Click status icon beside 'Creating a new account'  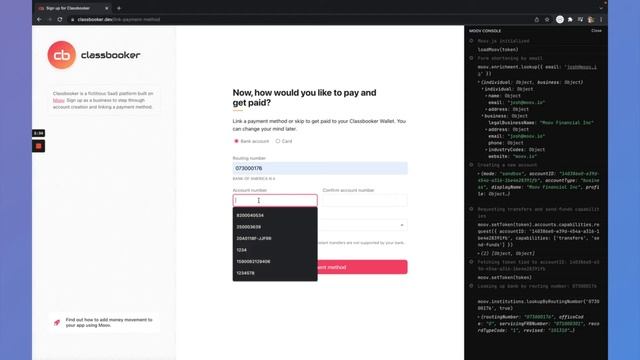(x=471, y=165)
